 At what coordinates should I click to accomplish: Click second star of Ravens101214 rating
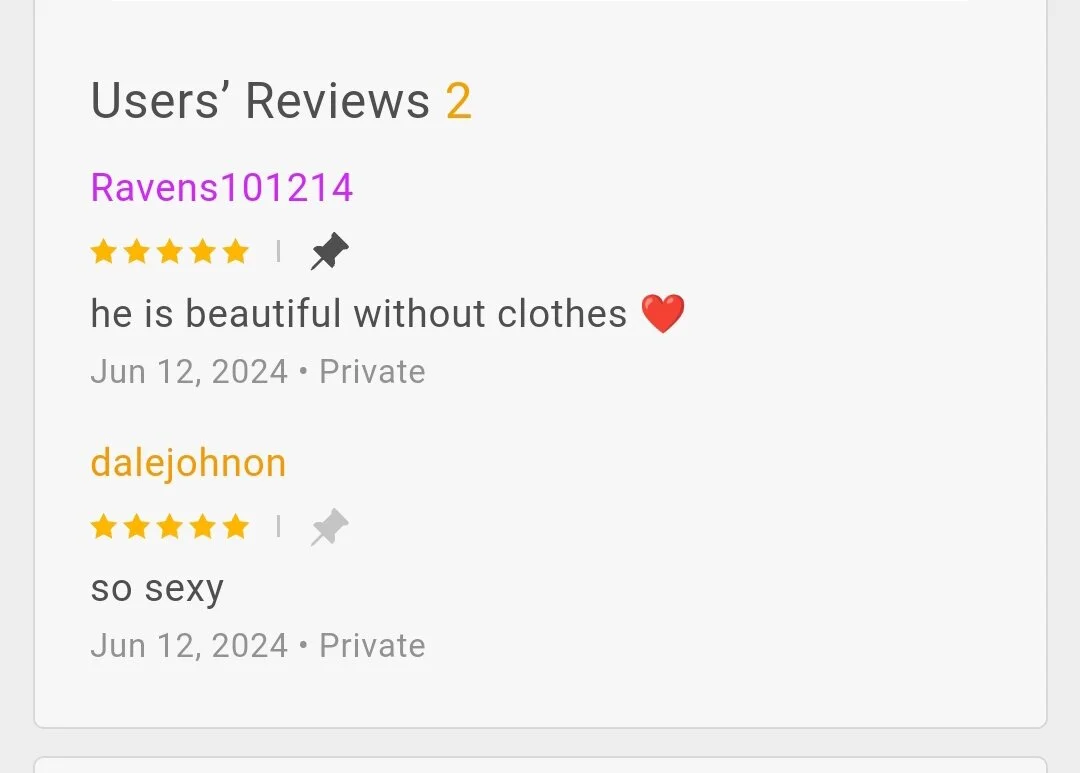pyautogui.click(x=136, y=251)
